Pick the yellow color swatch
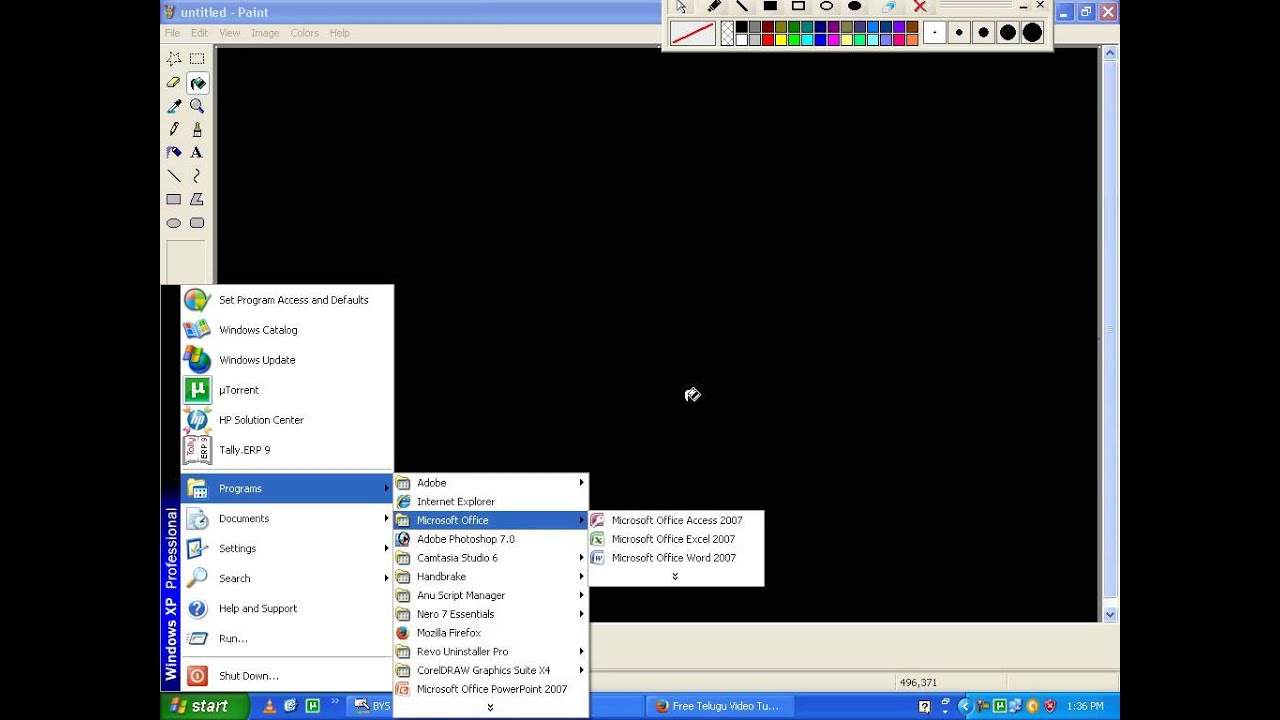This screenshot has height=720, width=1280. 781,40
